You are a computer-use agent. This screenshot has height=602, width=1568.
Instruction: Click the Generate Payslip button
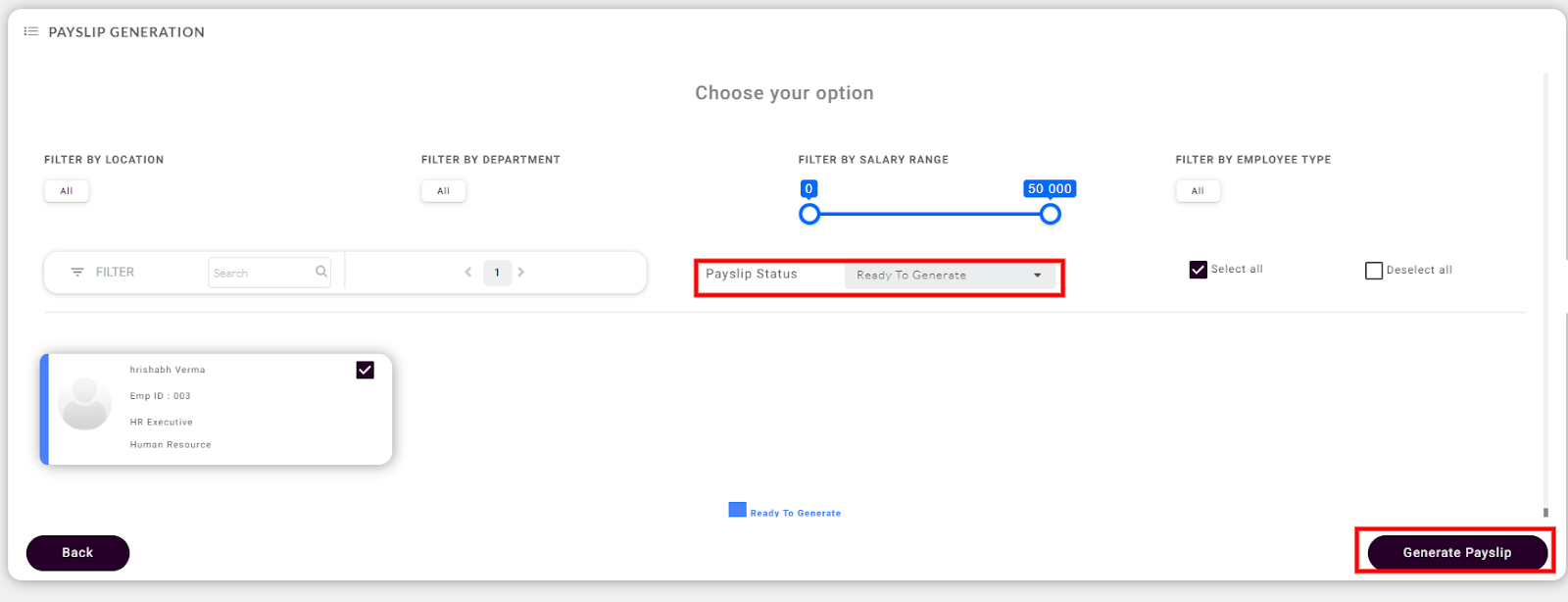coord(1456,553)
